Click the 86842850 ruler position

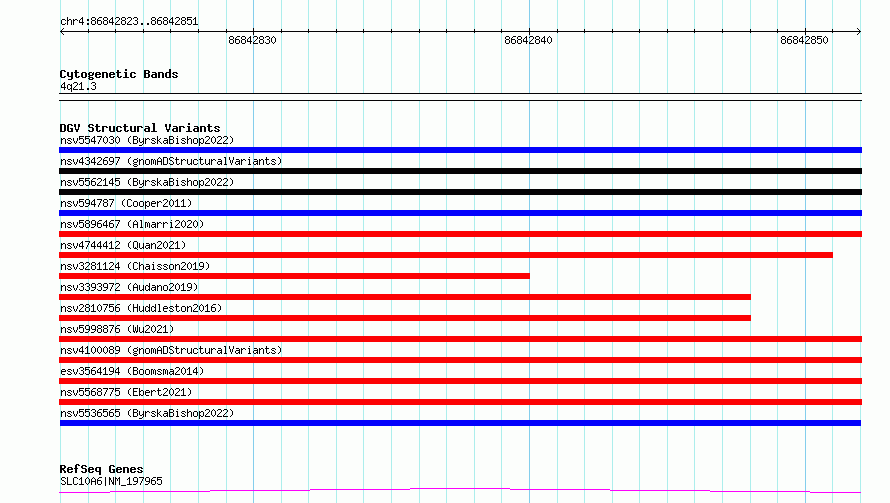(804, 40)
